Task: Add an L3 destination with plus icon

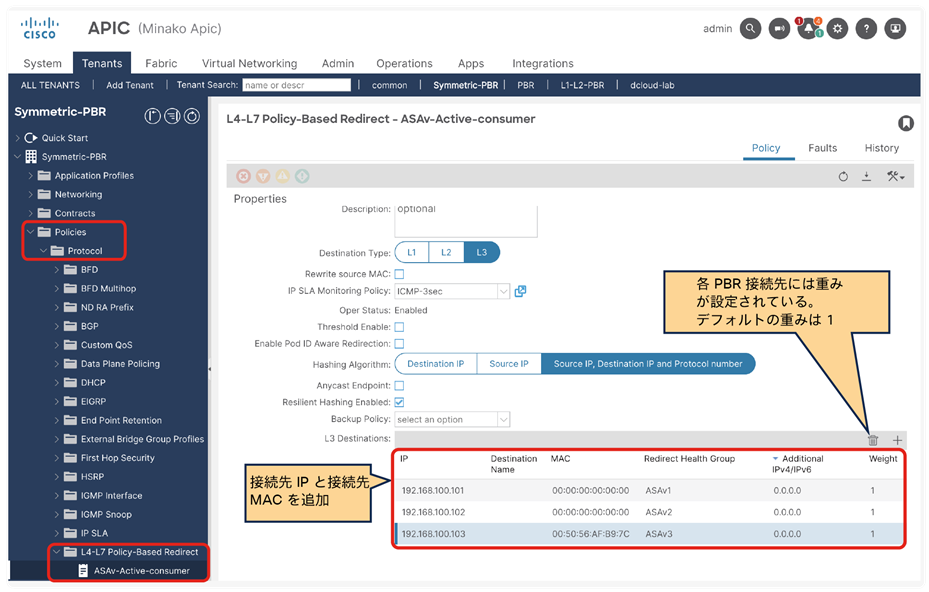Action: point(897,440)
